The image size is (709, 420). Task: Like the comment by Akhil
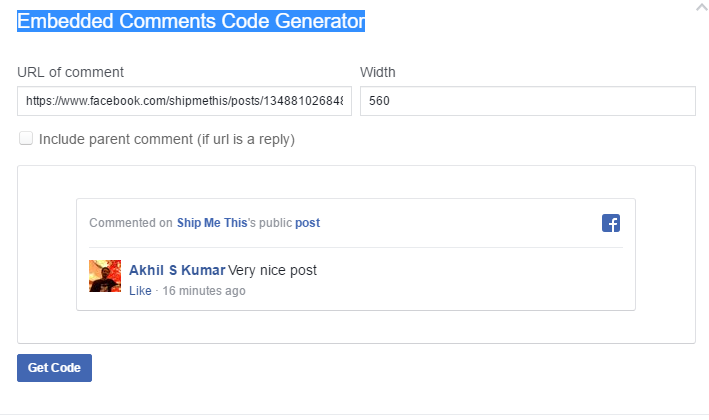tap(140, 291)
